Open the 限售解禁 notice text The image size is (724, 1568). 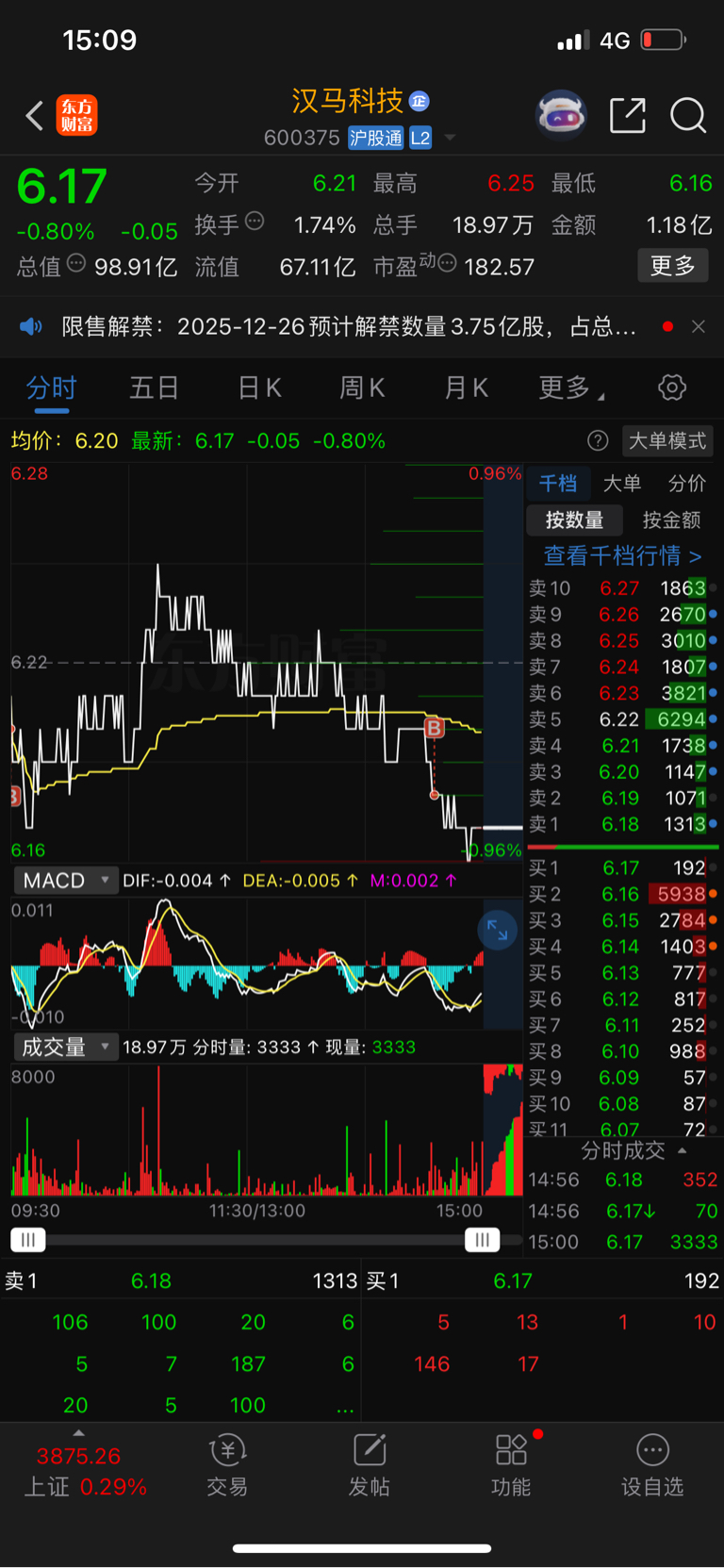[349, 326]
